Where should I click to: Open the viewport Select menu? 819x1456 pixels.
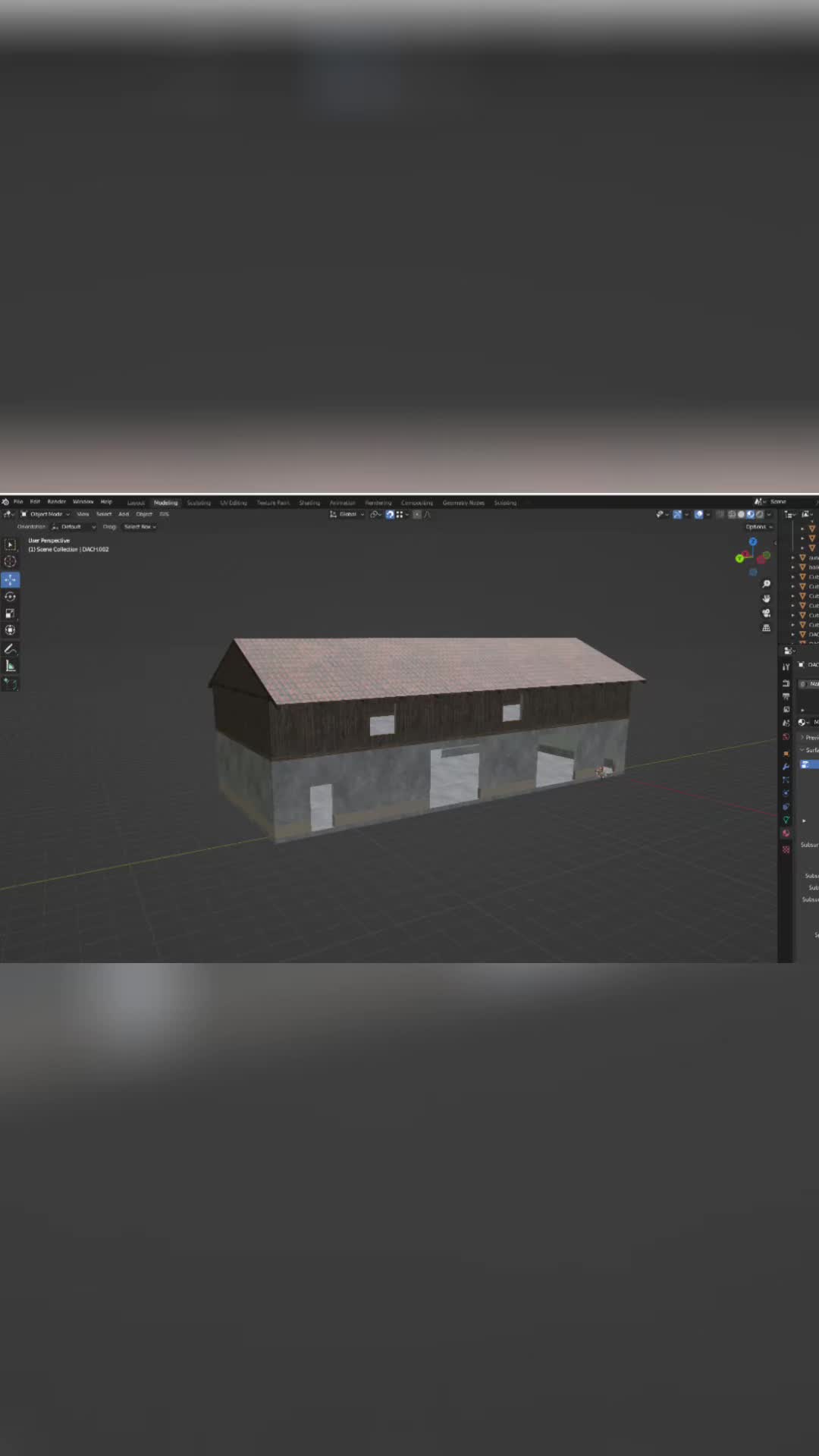point(104,514)
